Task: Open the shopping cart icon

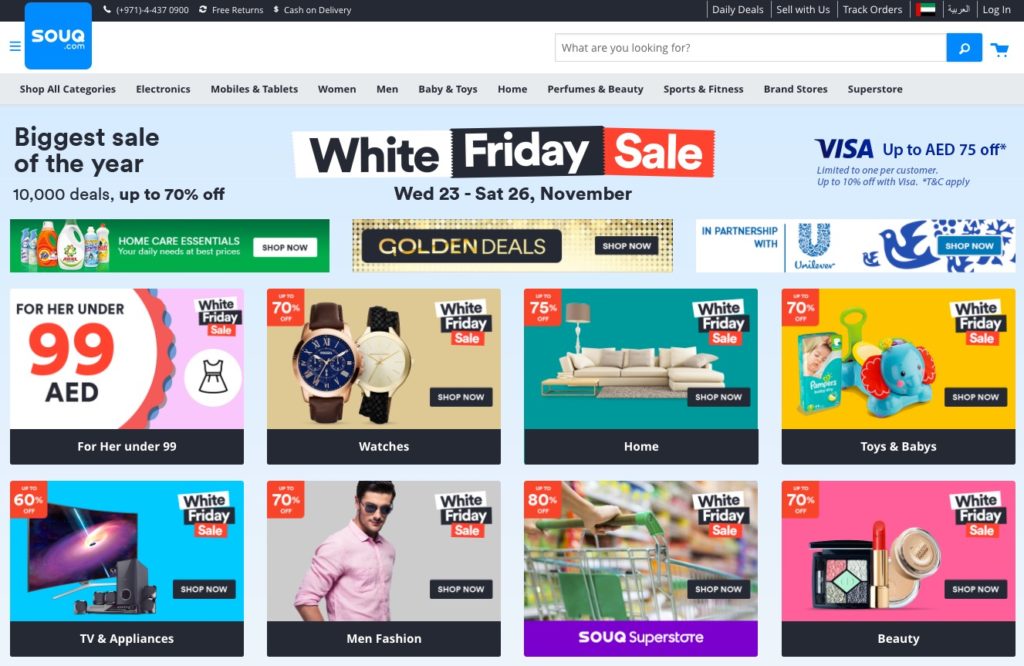Action: coord(999,49)
